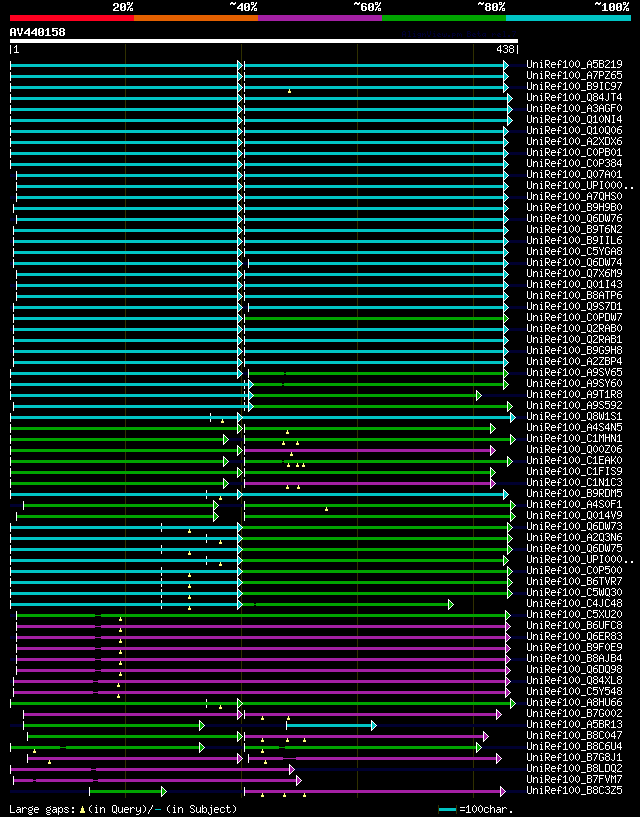Select the UniRef100_B8ATP6 label

point(574,295)
